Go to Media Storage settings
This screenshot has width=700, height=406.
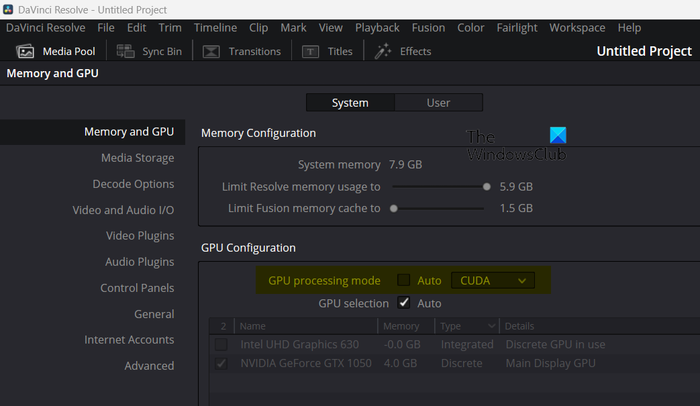137,158
